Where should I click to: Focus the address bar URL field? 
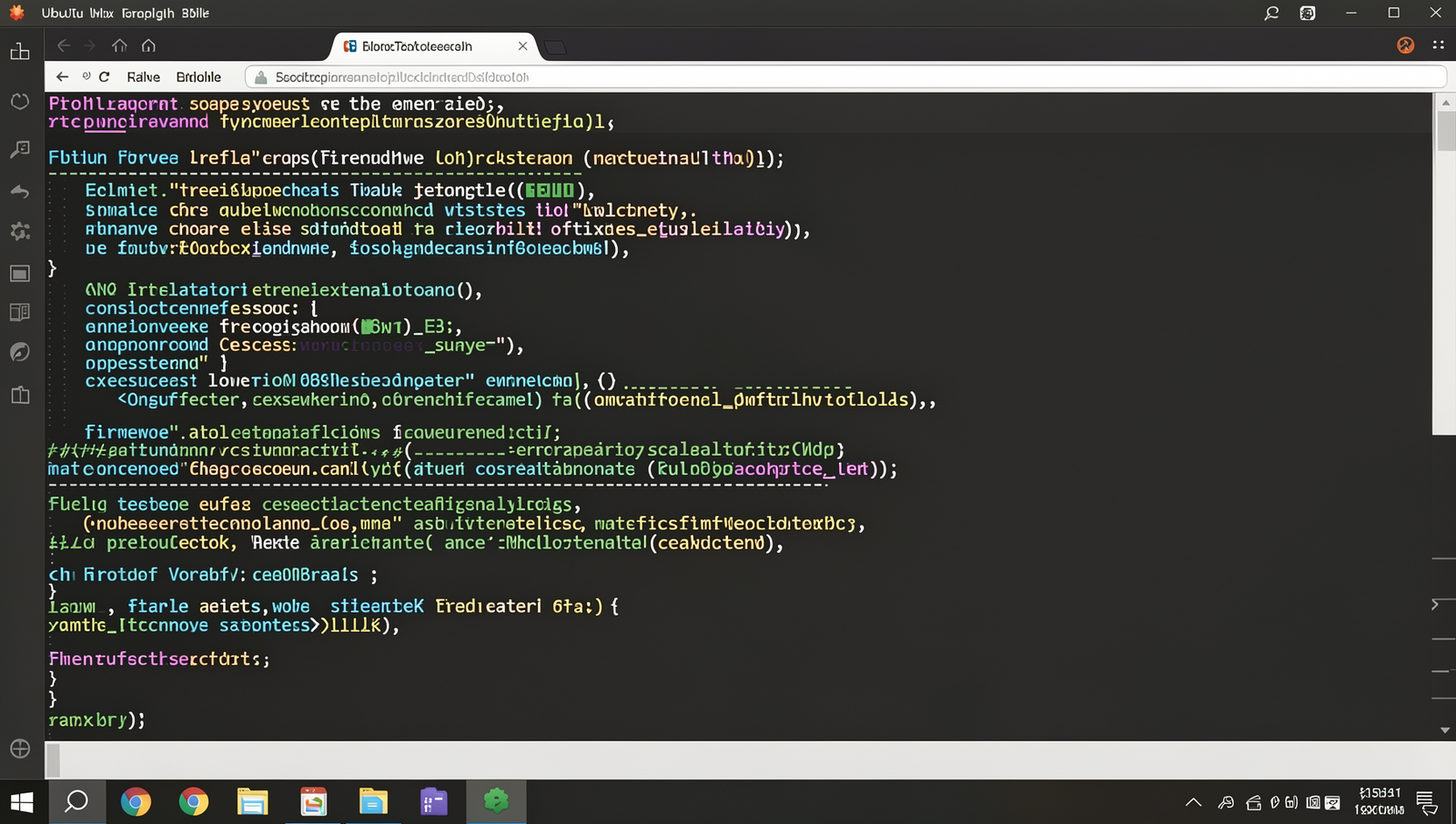tap(846, 77)
